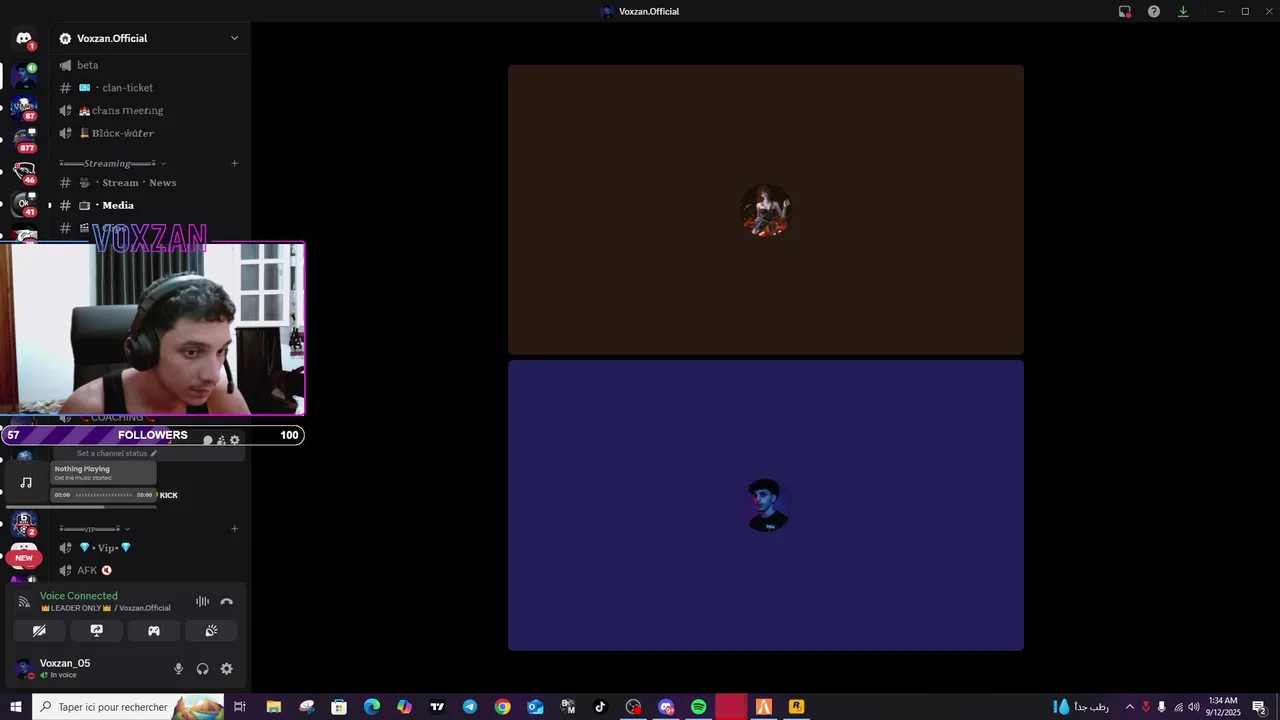Screen dimensions: 1280x720
Task: Turn on camera in voice panel
Action: click(39, 631)
